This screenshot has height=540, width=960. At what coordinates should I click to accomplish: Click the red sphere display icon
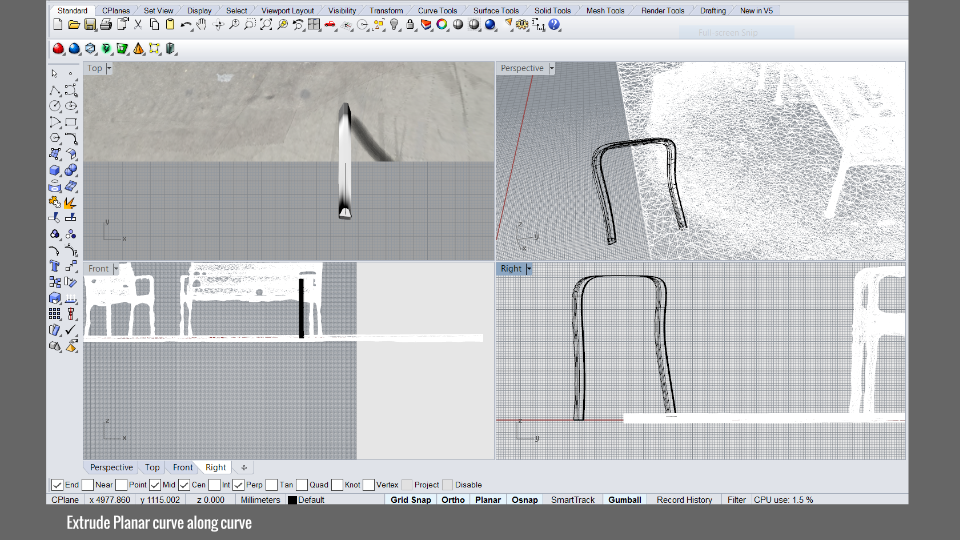click(x=59, y=48)
